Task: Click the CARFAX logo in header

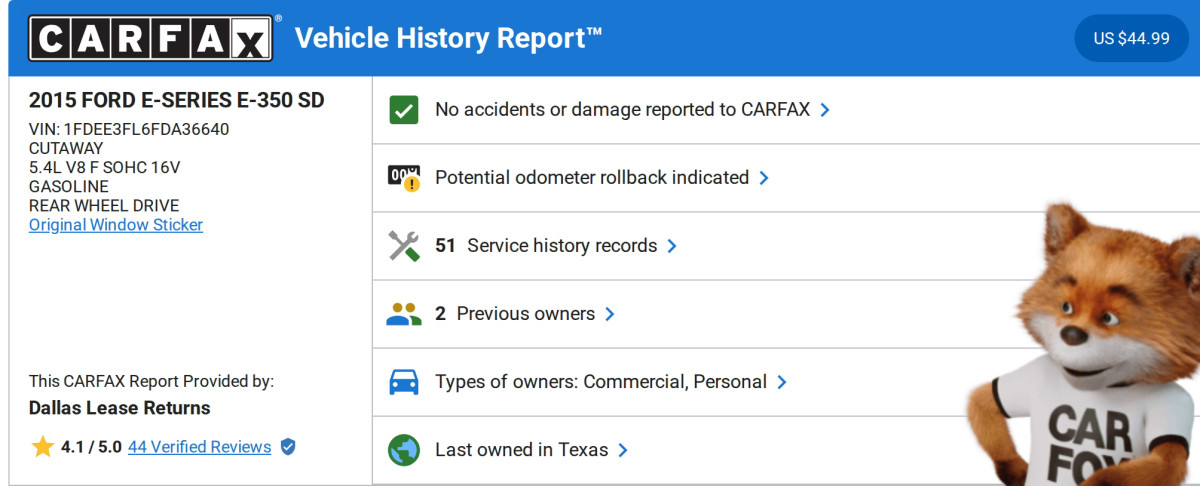Action: click(x=150, y=39)
